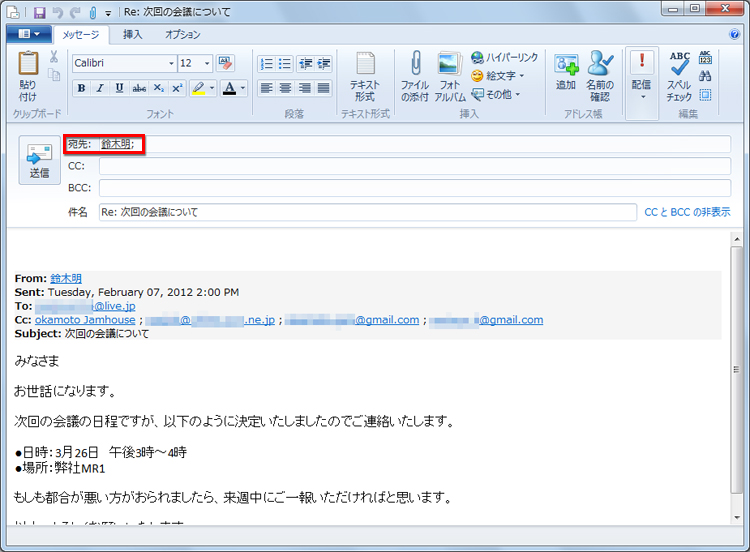This screenshot has height=552, width=750.
Task: Open the Calibri font name dropdown
Action: pyautogui.click(x=171, y=63)
